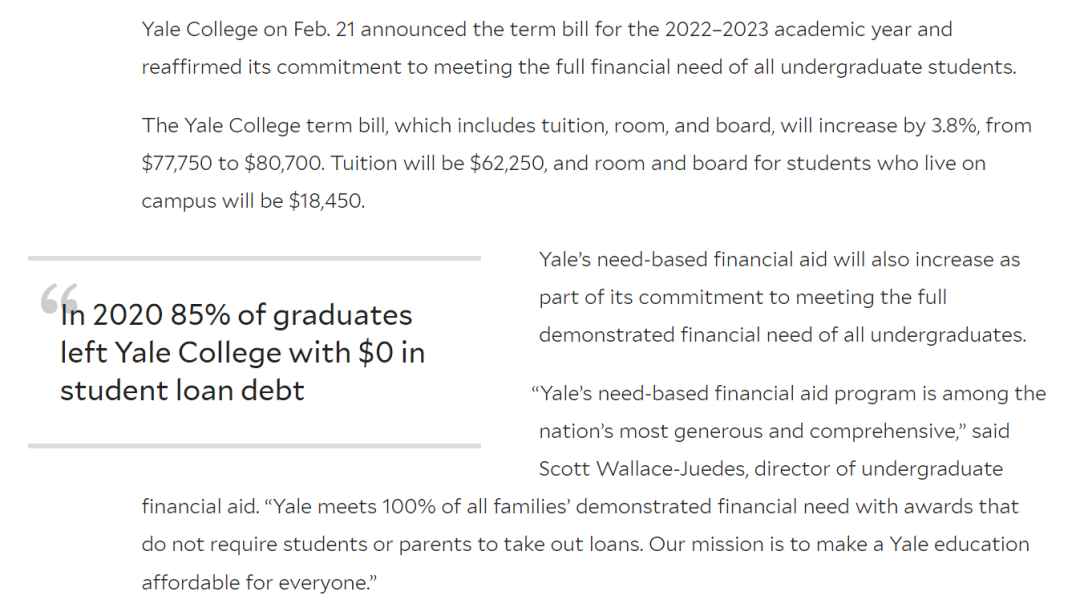Click the bottom gray divider line below quote
This screenshot has width=1080, height=612.
pos(254,445)
